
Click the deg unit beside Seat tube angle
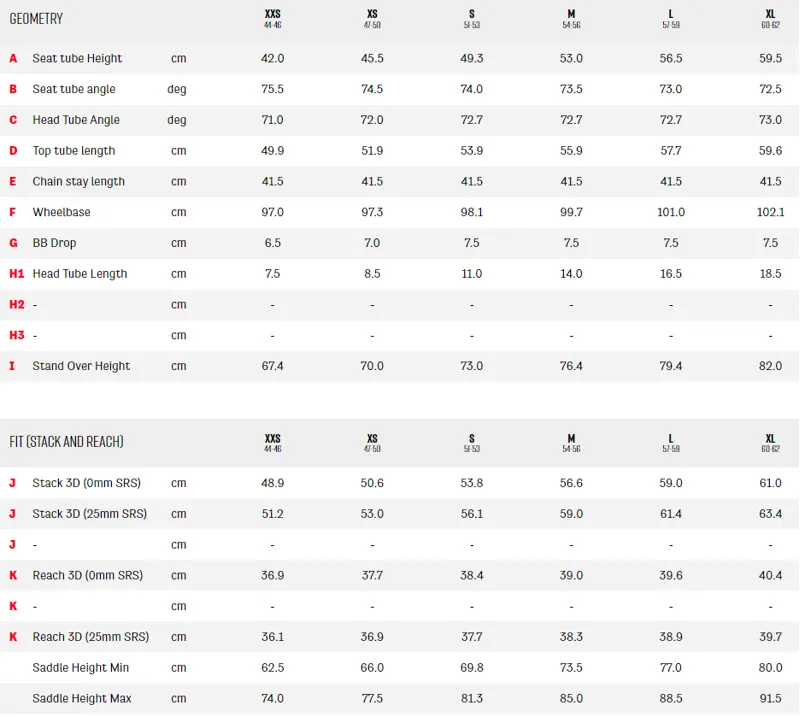[177, 89]
